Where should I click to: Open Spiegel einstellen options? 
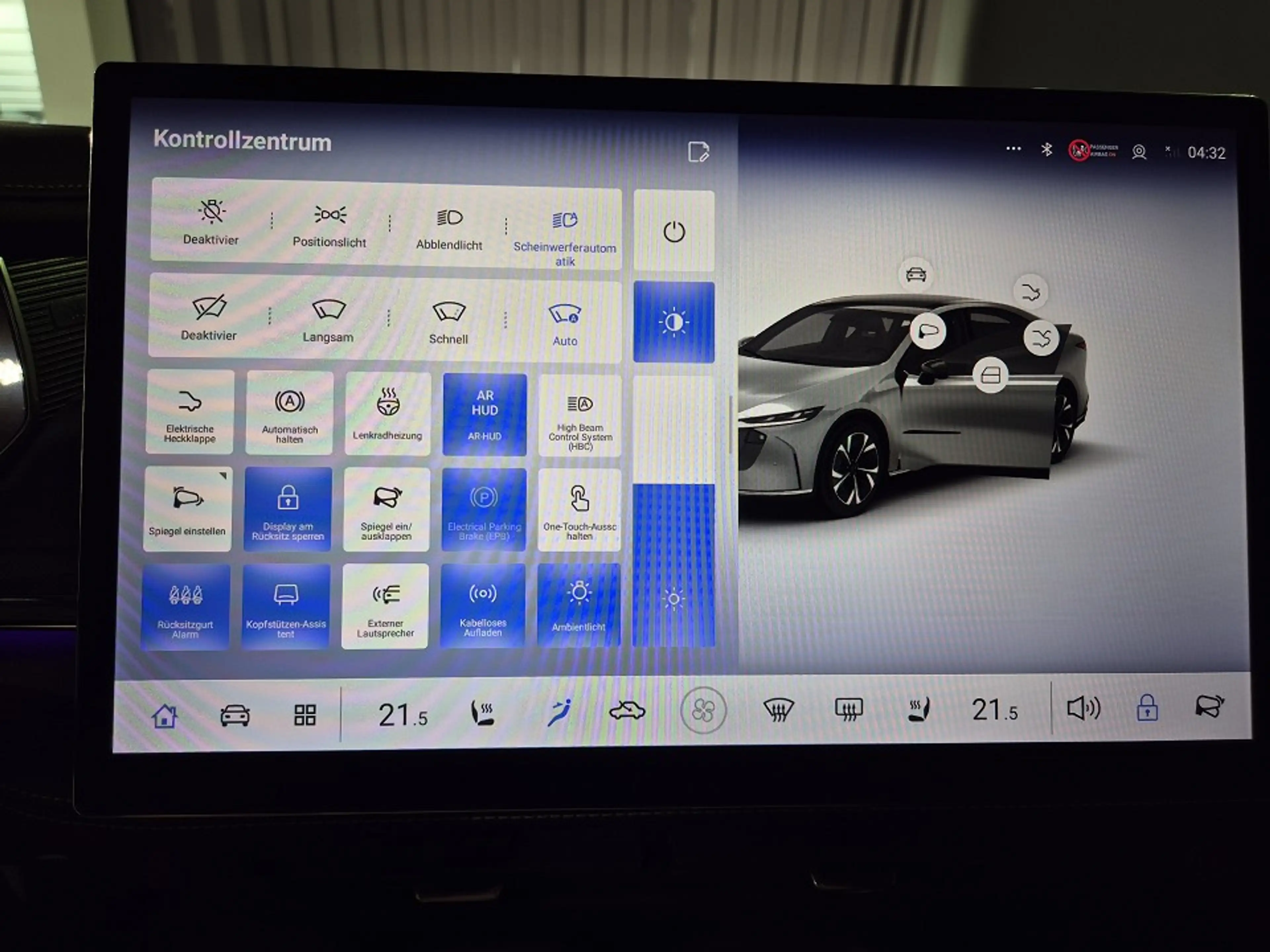[x=188, y=509]
